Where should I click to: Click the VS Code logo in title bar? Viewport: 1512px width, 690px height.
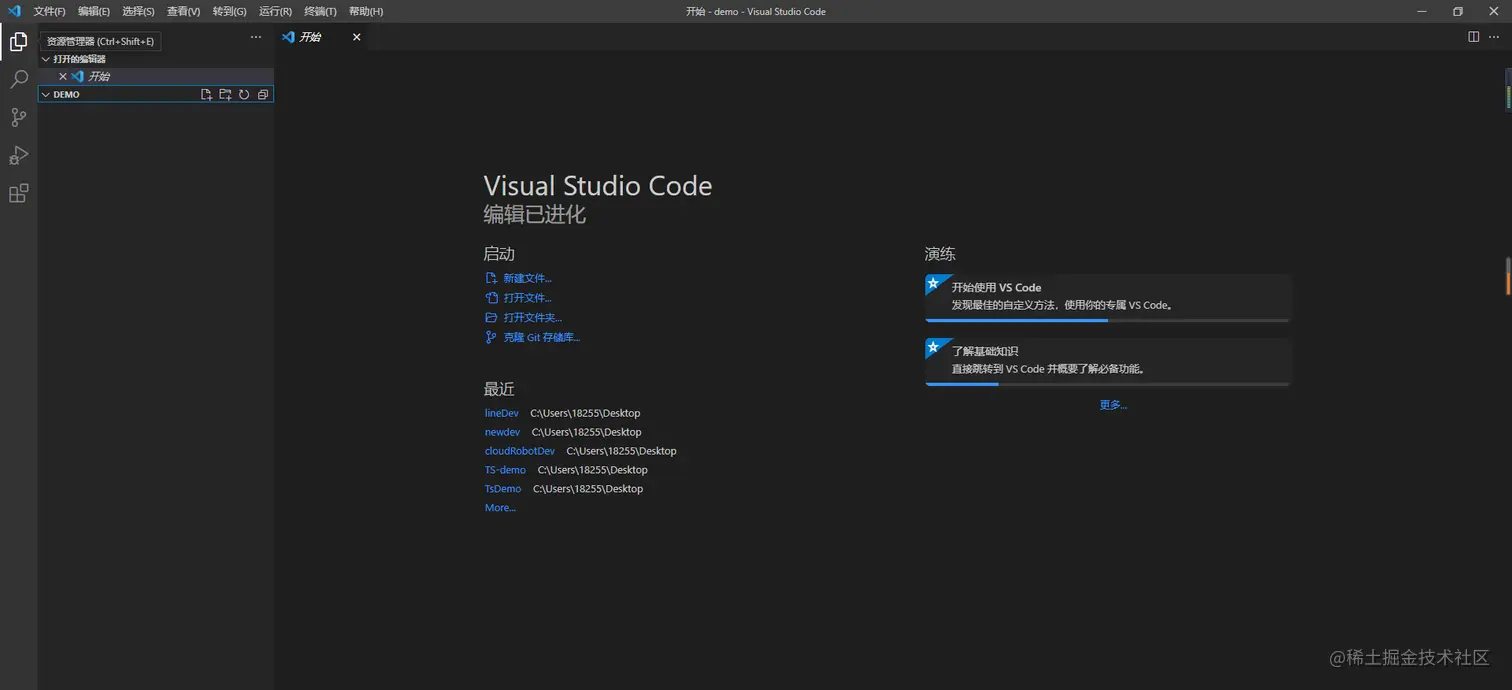[14, 11]
